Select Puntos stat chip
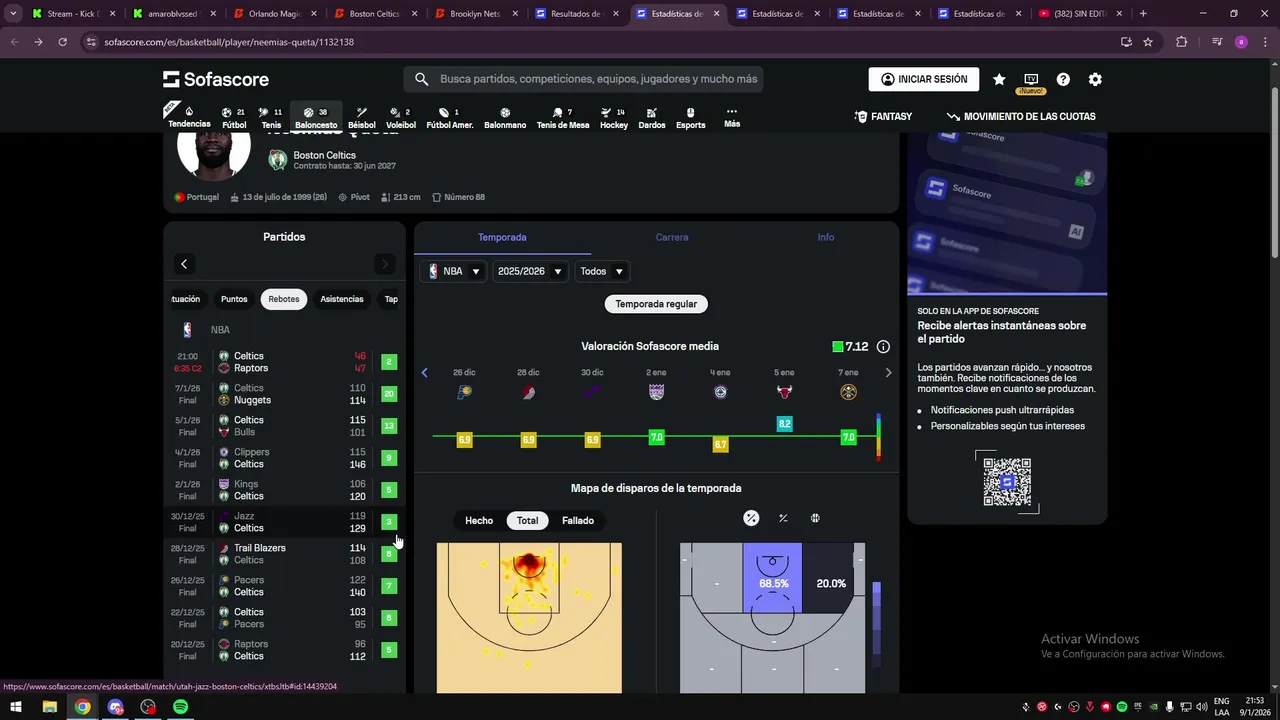The height and width of the screenshot is (720, 1280). coord(234,299)
